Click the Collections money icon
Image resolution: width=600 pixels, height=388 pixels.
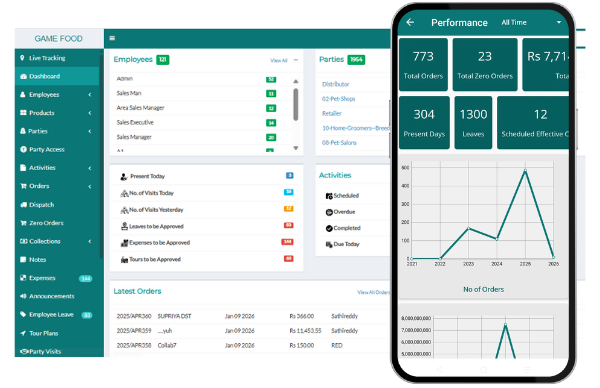point(23,241)
